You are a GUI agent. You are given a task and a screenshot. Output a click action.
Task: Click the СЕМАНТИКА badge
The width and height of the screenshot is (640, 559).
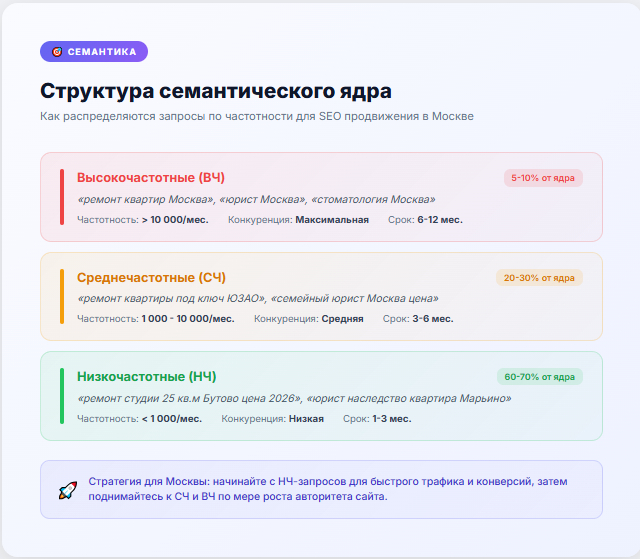[94, 51]
